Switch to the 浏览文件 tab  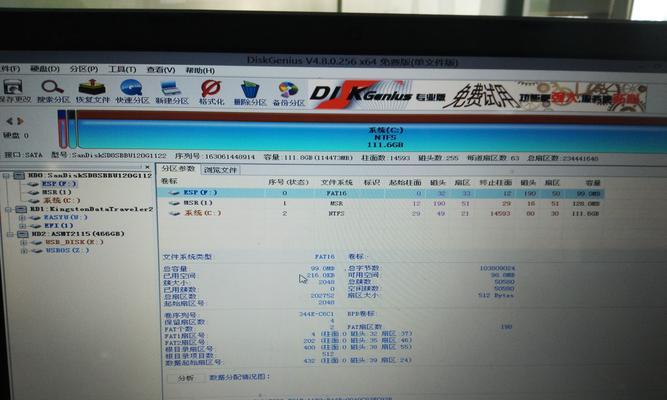pyautogui.click(x=220, y=170)
